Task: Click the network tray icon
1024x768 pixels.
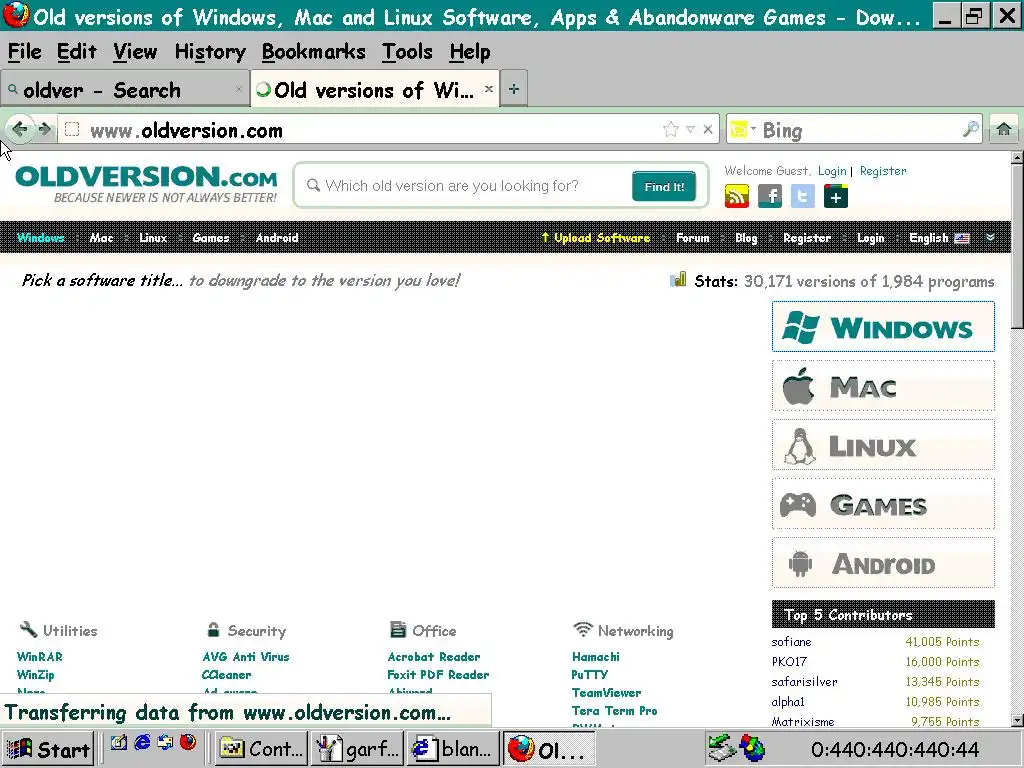Action: point(722,748)
